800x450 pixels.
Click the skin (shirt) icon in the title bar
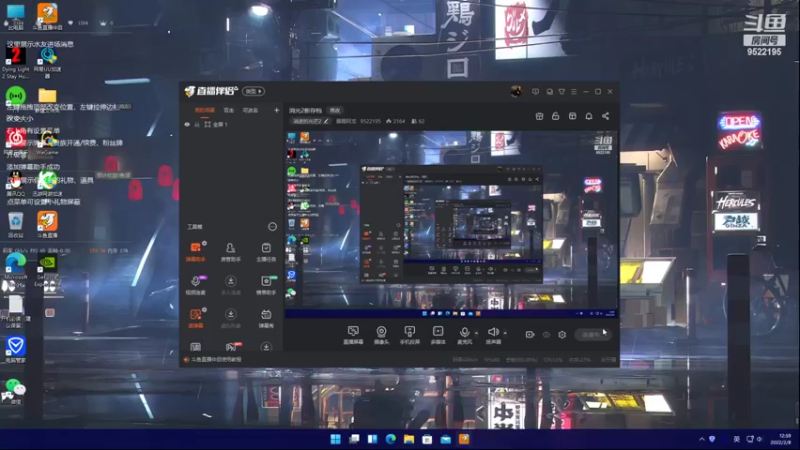[562, 92]
